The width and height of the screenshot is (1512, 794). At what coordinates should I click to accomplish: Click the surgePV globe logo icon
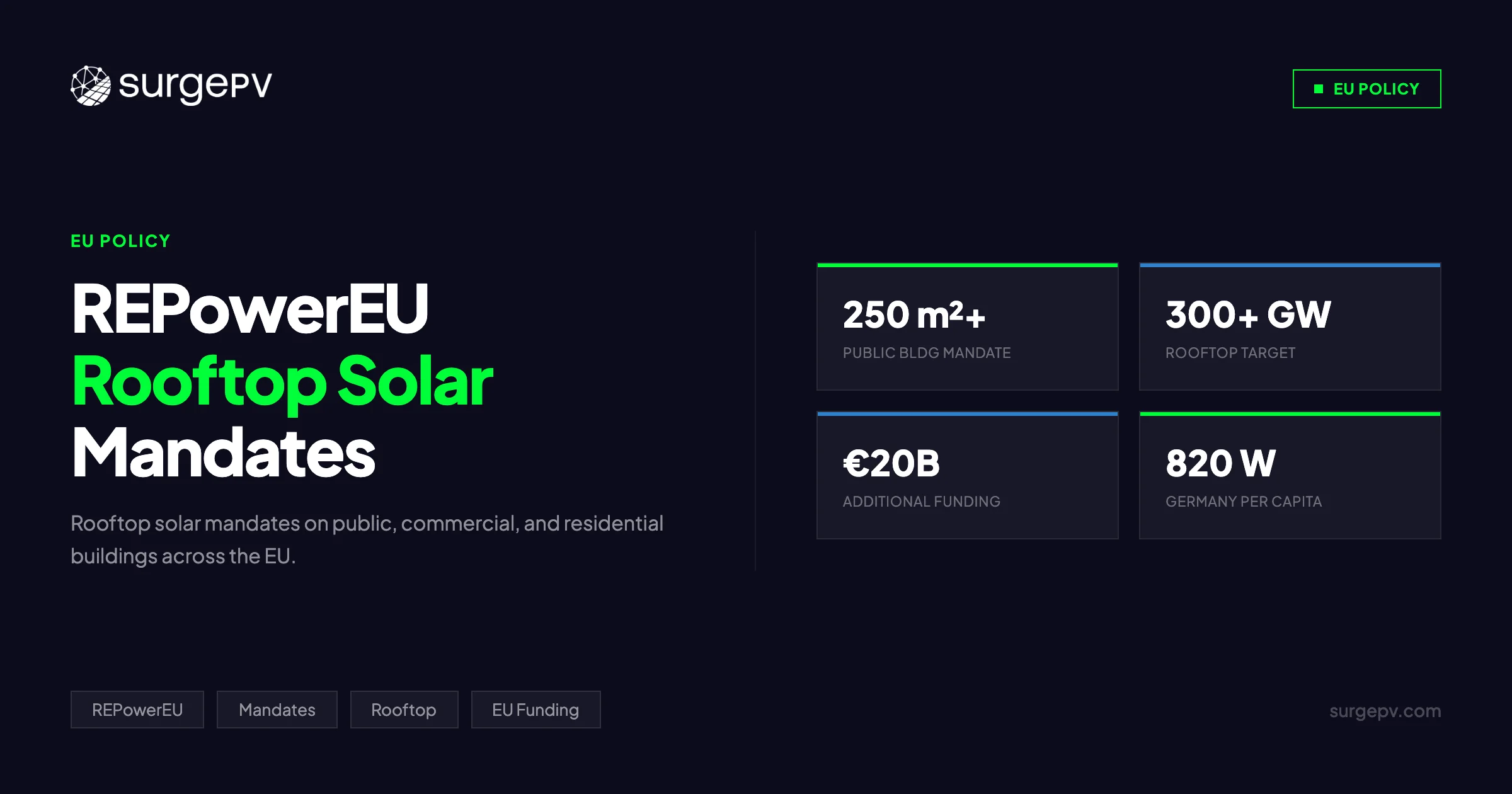coord(91,86)
